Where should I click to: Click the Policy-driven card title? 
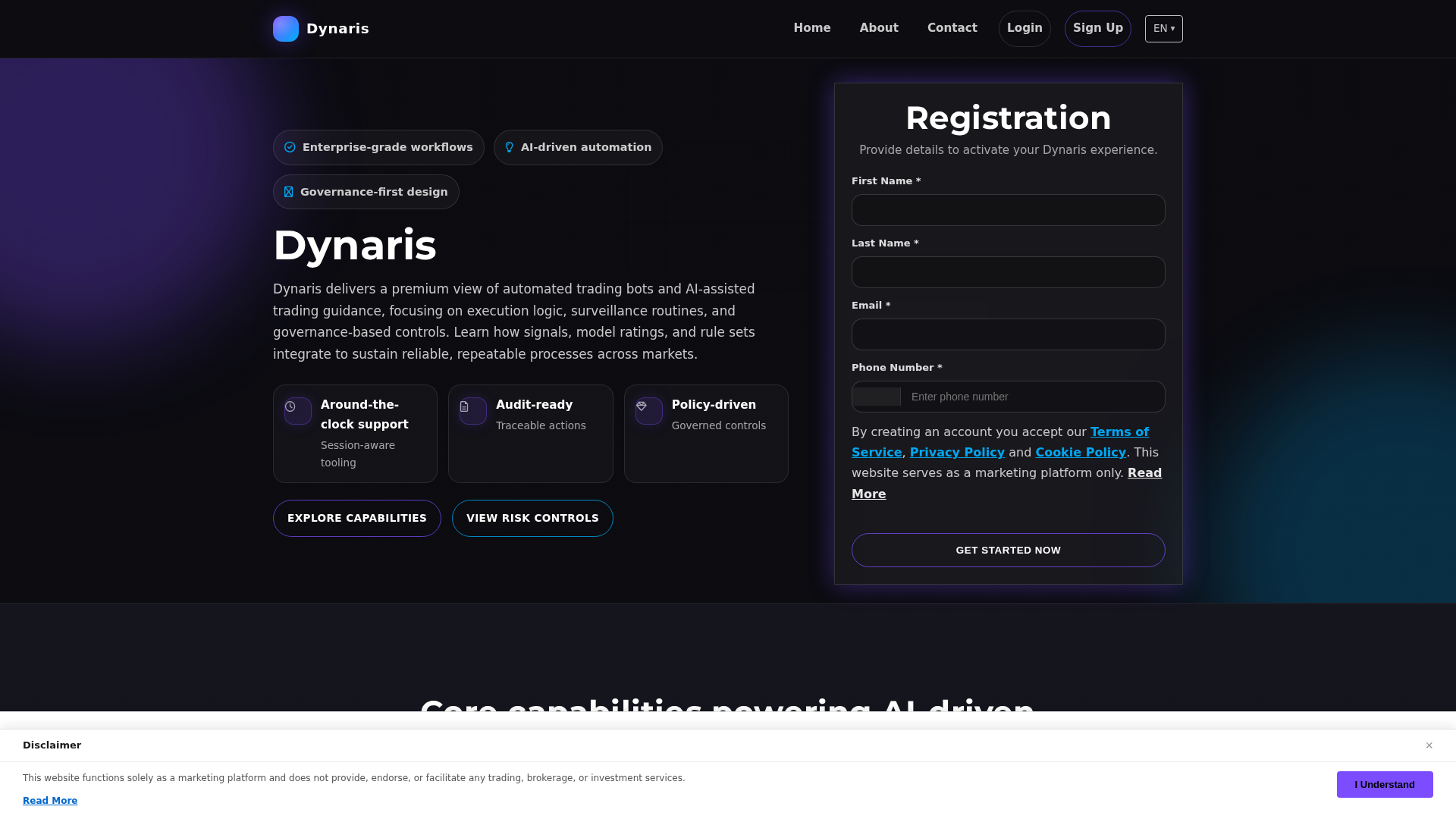714,405
